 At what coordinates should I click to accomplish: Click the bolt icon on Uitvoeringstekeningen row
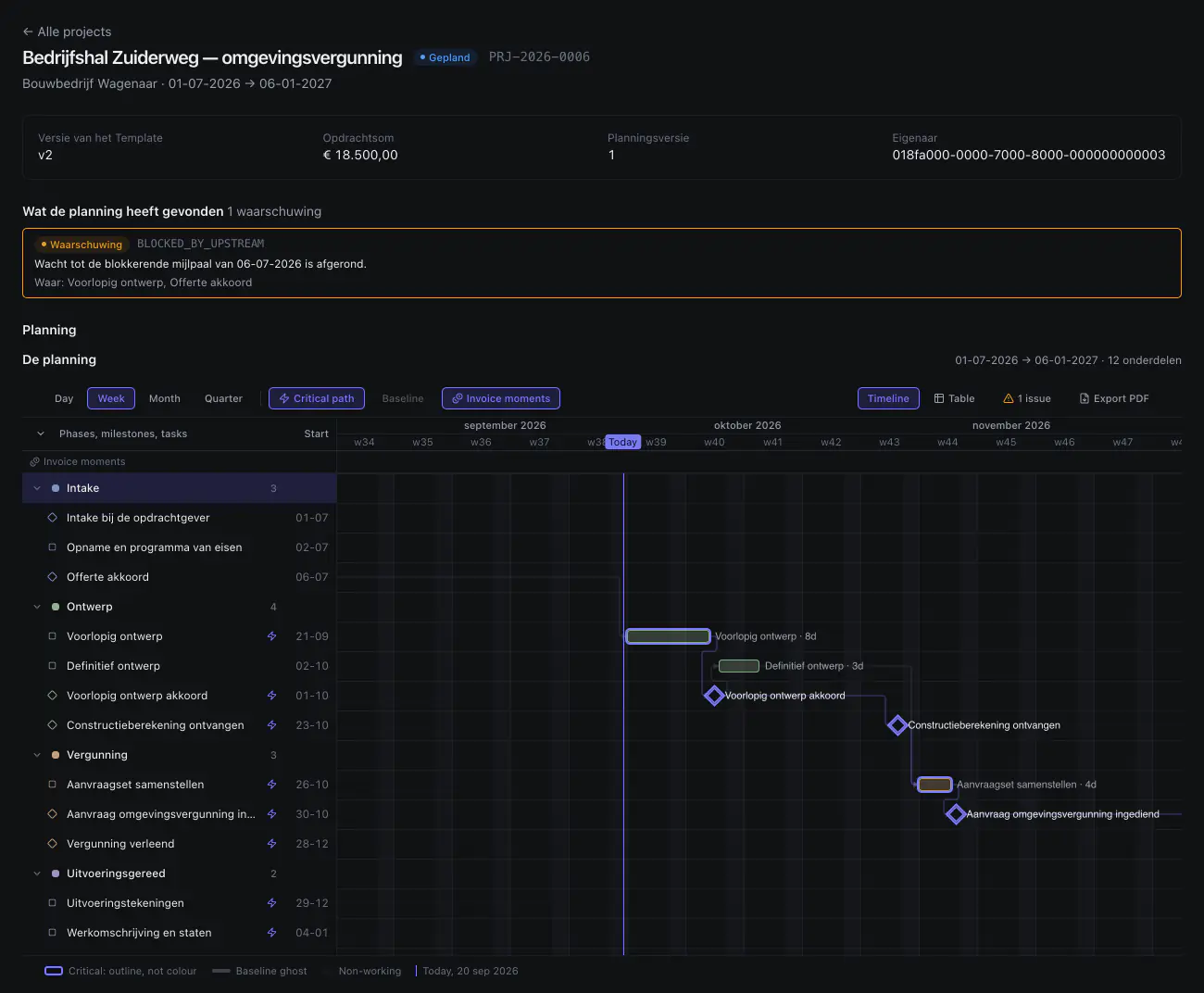pos(272,903)
